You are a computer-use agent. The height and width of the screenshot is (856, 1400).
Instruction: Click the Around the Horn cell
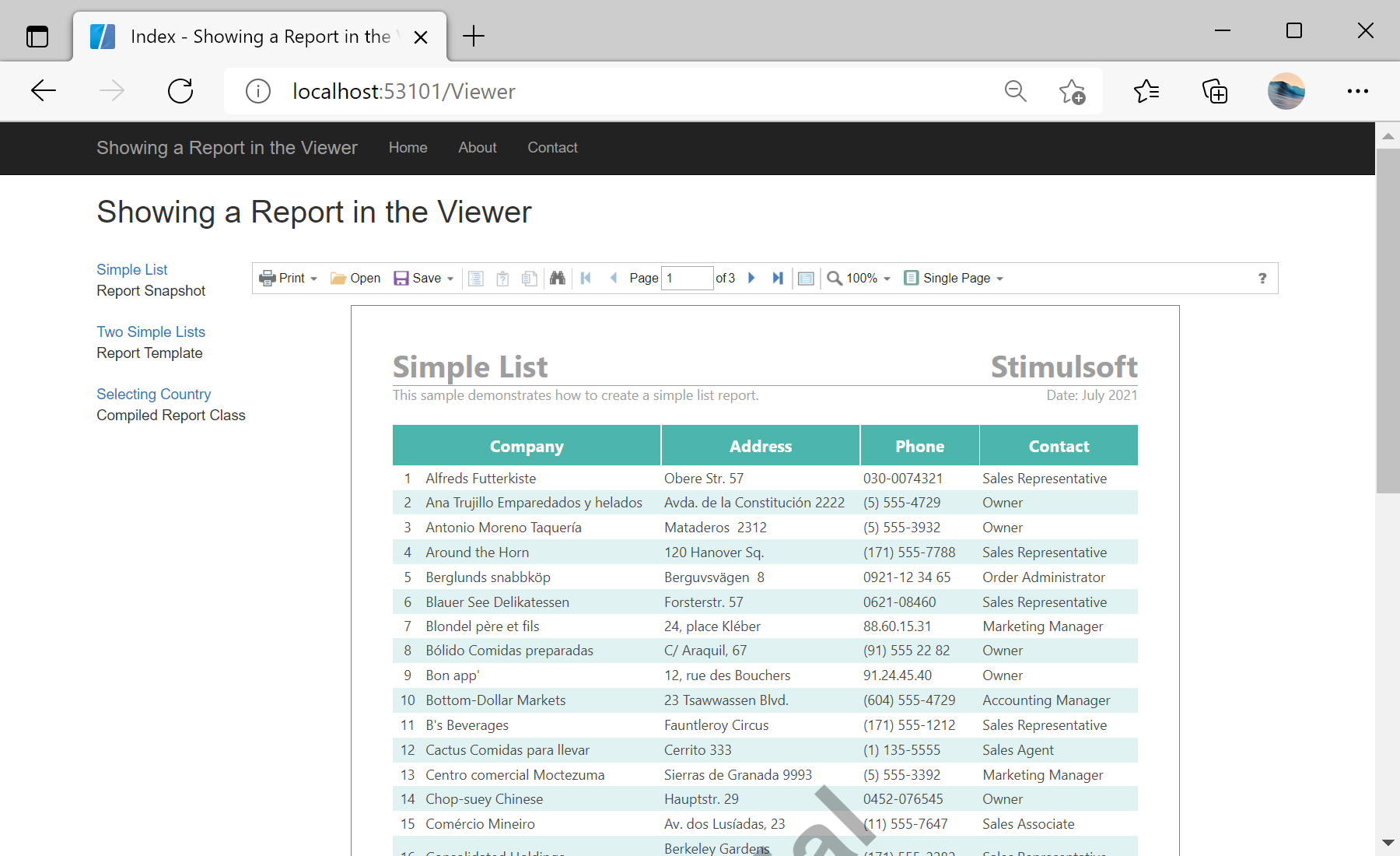coord(477,553)
